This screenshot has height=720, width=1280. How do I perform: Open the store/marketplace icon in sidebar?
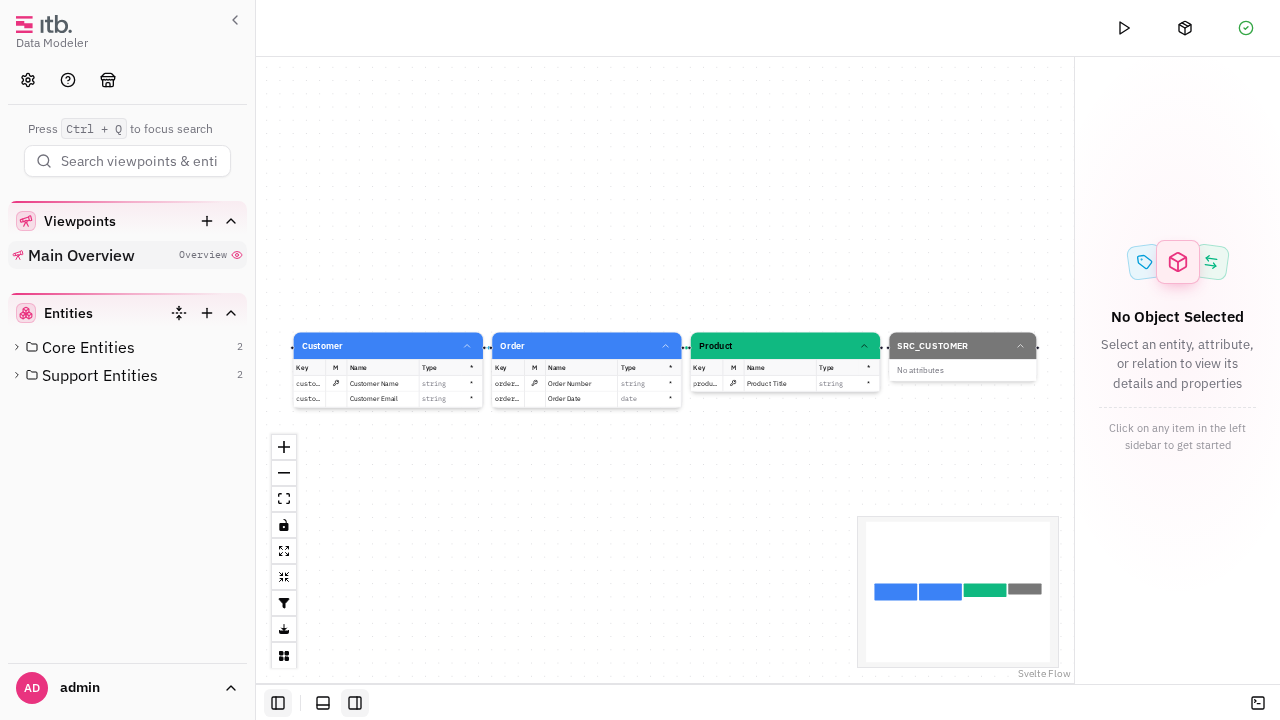point(108,80)
